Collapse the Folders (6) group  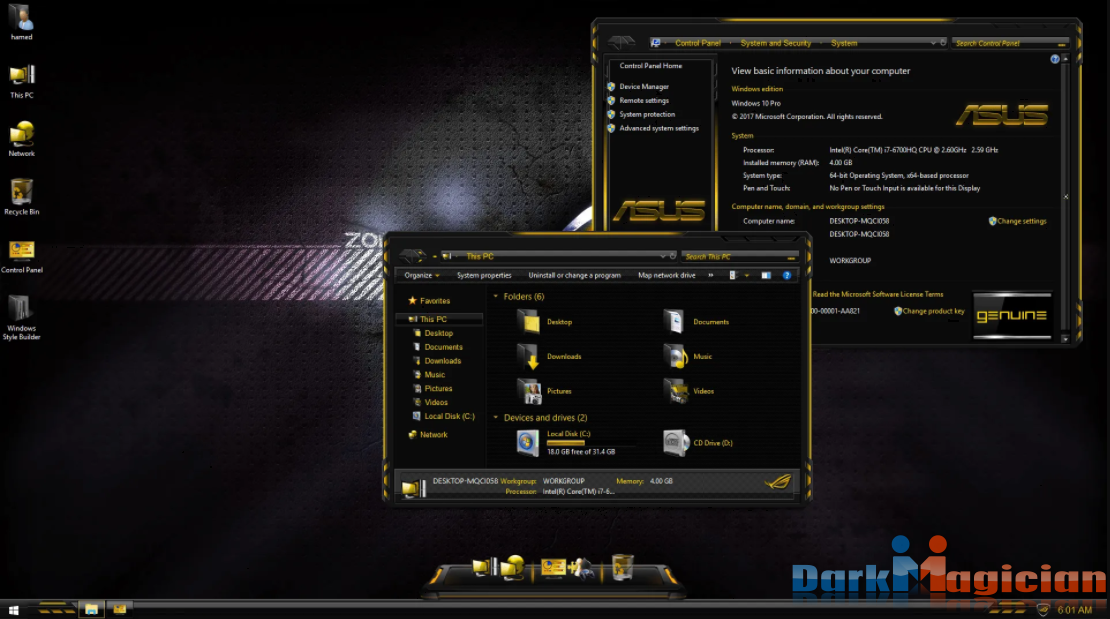click(496, 297)
